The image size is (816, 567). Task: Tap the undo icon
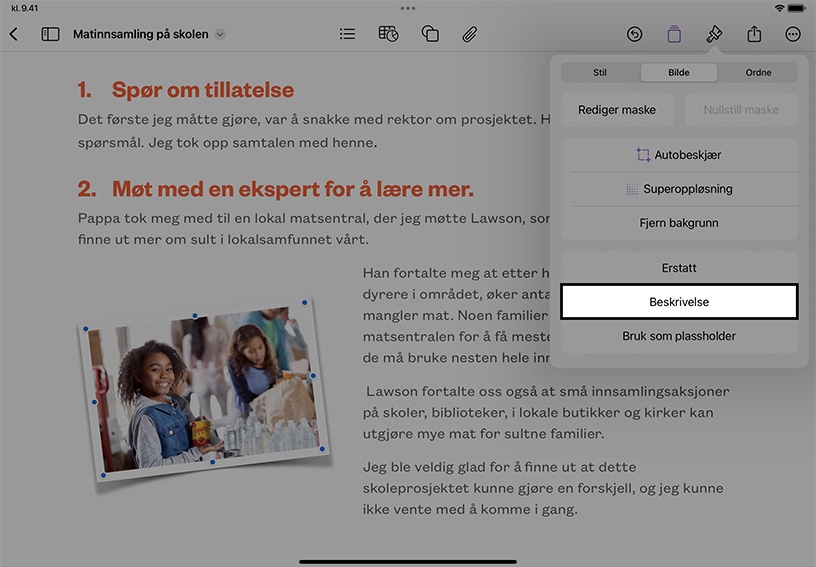tap(634, 34)
